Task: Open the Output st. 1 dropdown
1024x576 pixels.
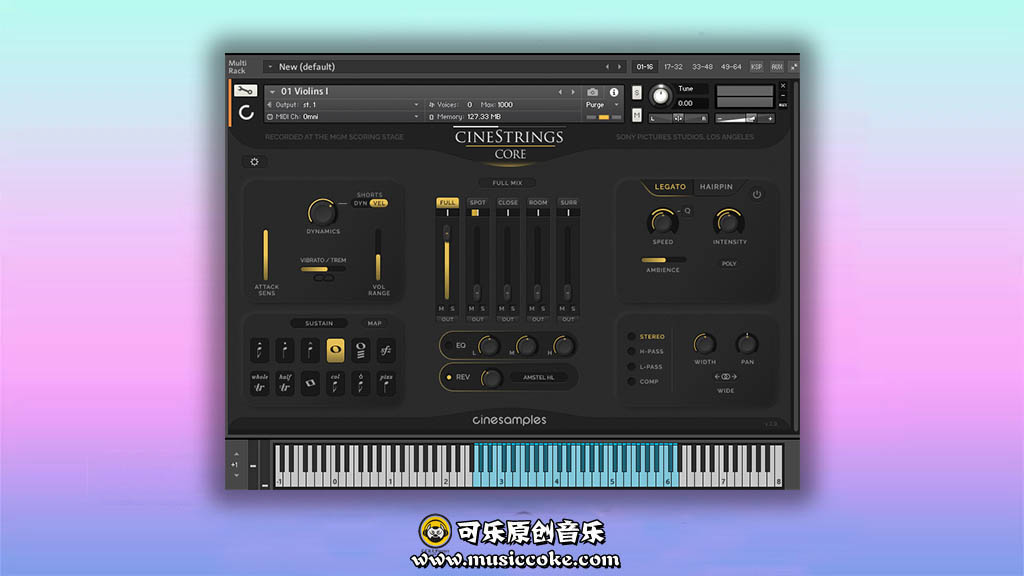Action: tap(416, 104)
